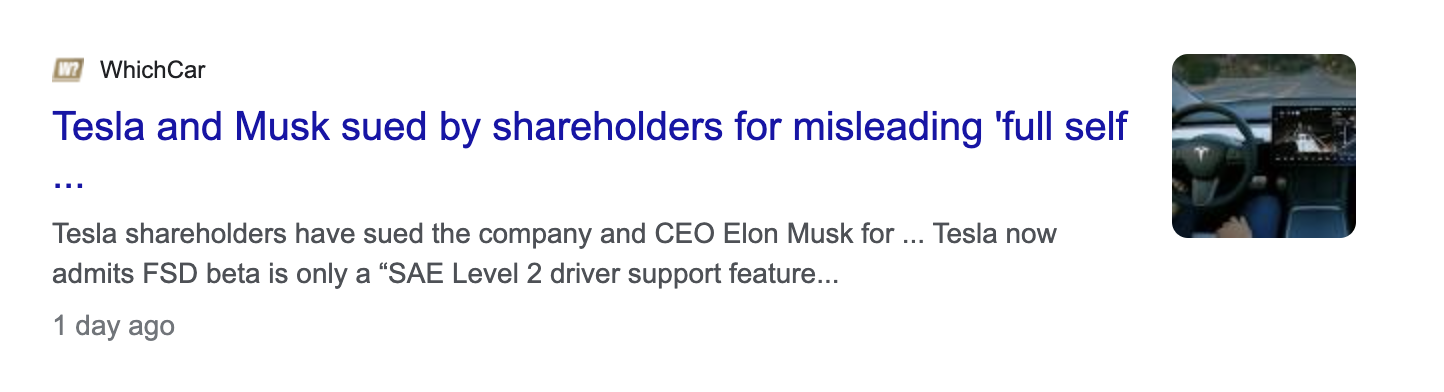1444x392 pixels.
Task: Open the Tesla car interior thumbnail
Action: (x=1263, y=146)
